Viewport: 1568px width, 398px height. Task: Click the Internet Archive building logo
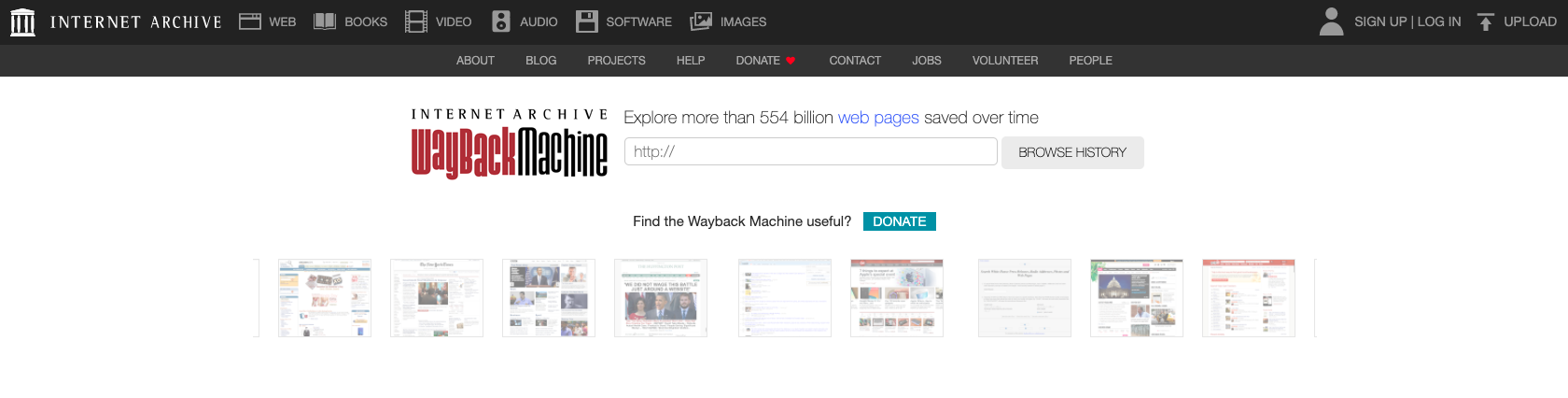22,21
